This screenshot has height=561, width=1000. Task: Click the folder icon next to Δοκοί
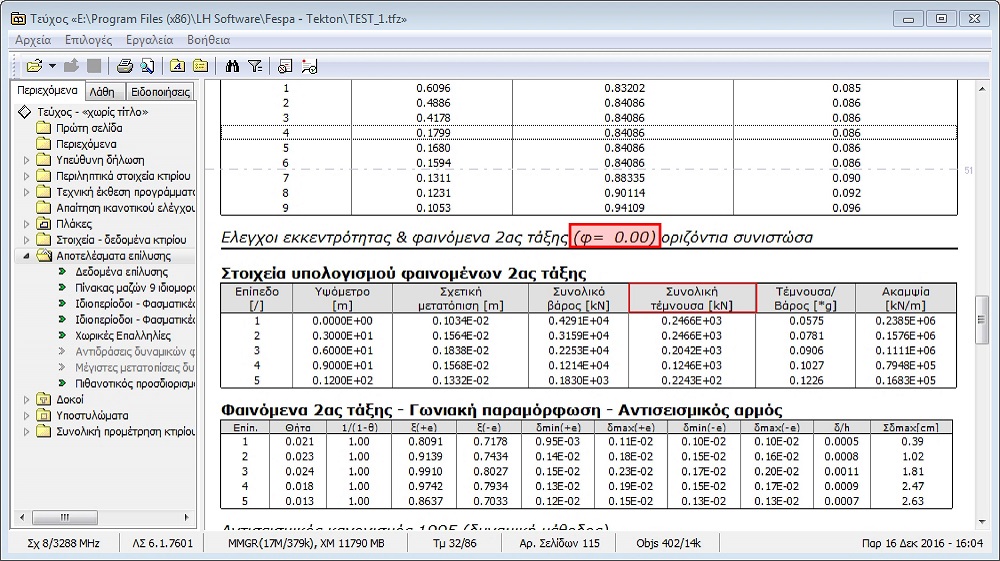coord(43,399)
